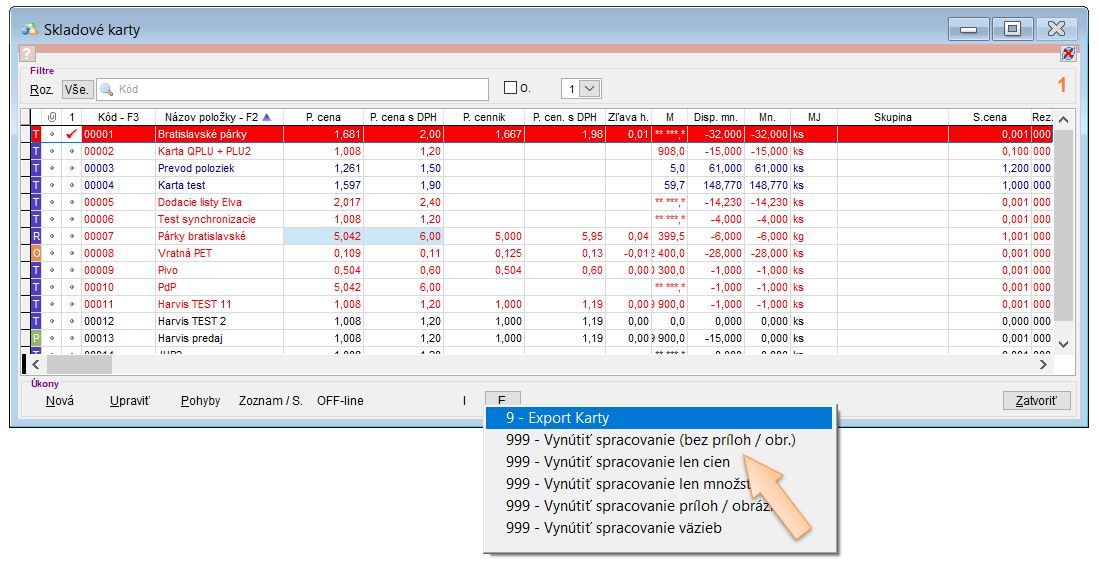Choose 'Vynútiť spracovanie len cien' option

click(618, 462)
